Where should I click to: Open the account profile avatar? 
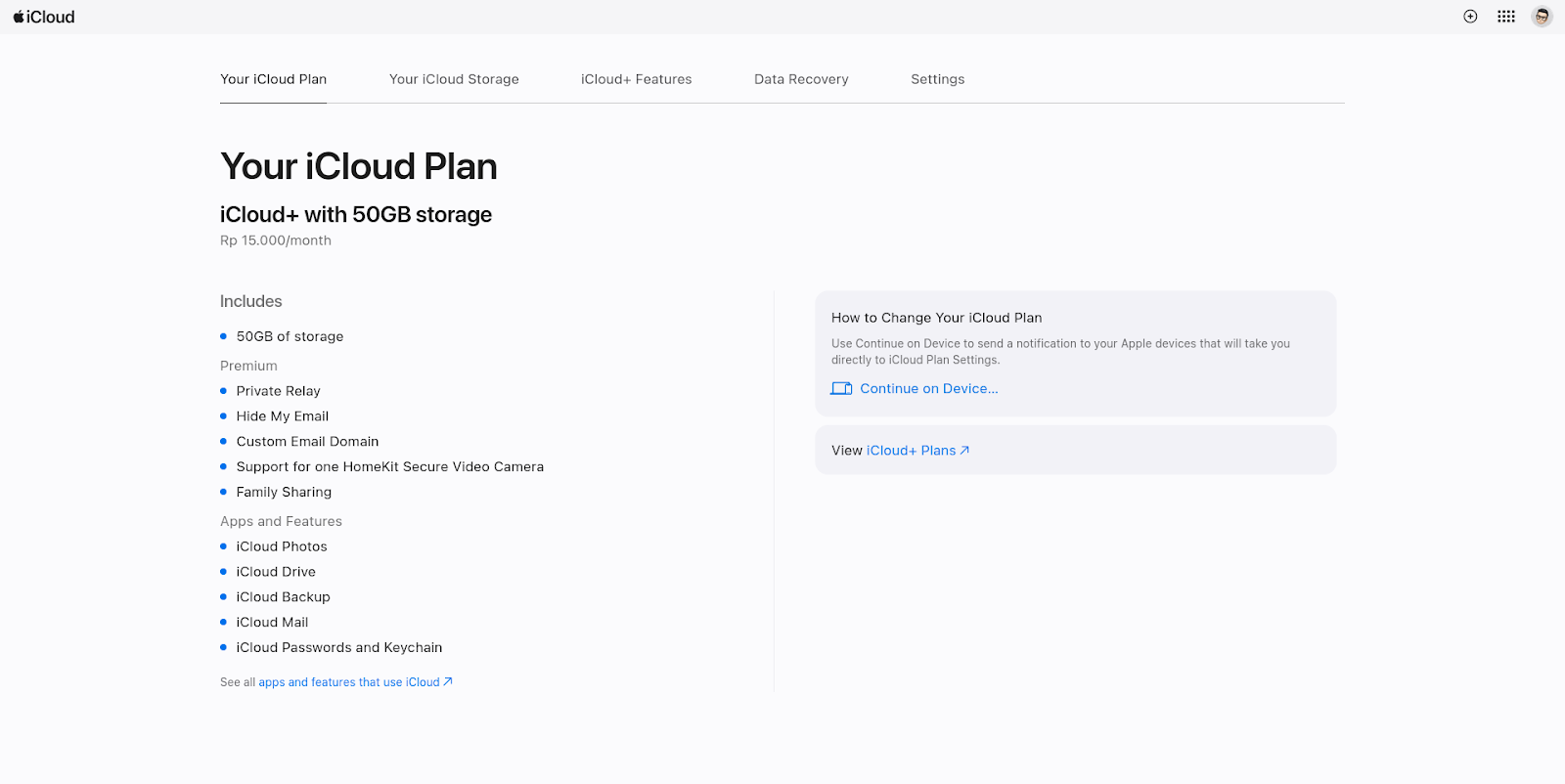tap(1543, 17)
